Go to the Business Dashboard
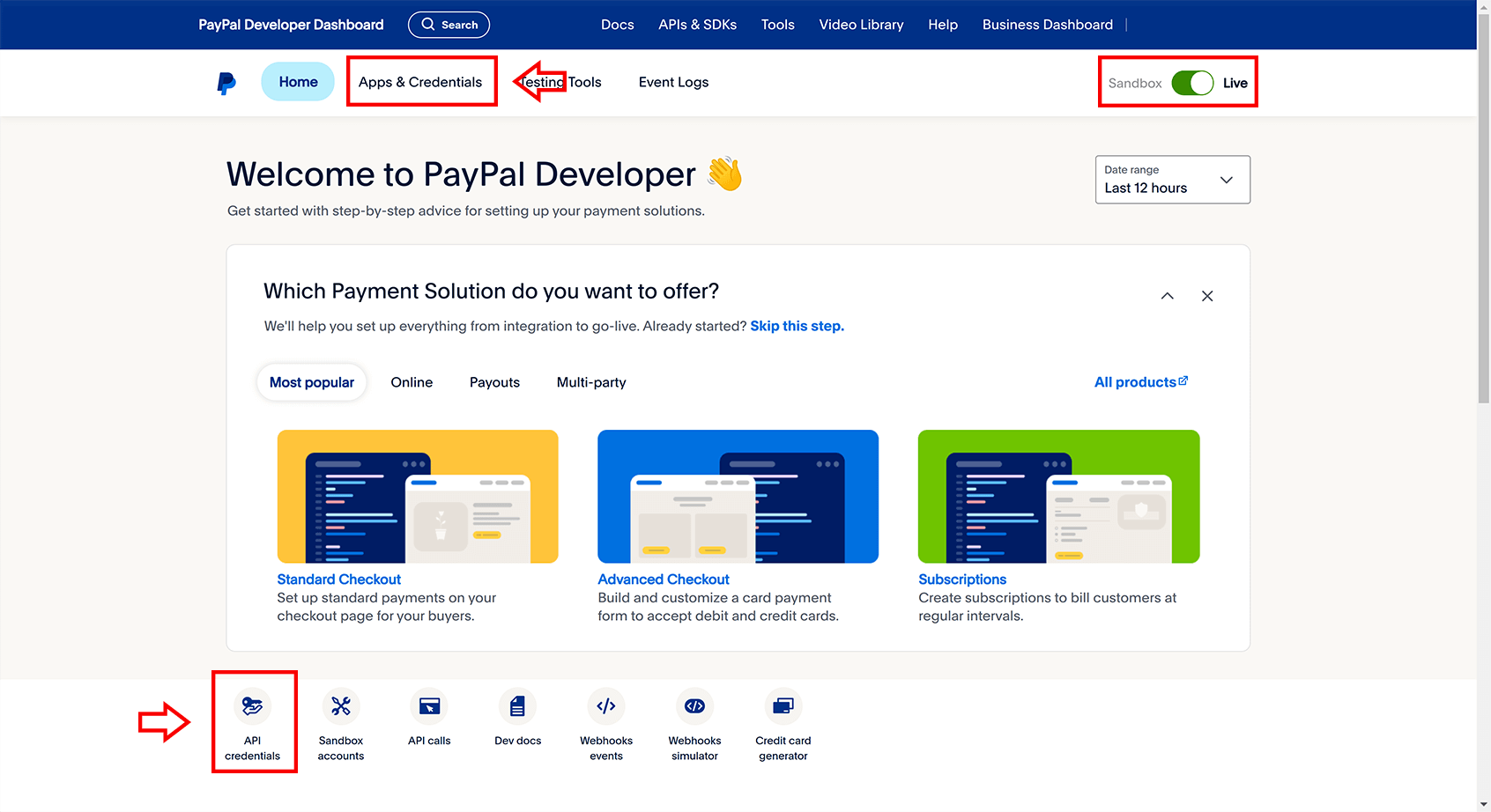1491x812 pixels. (1047, 25)
